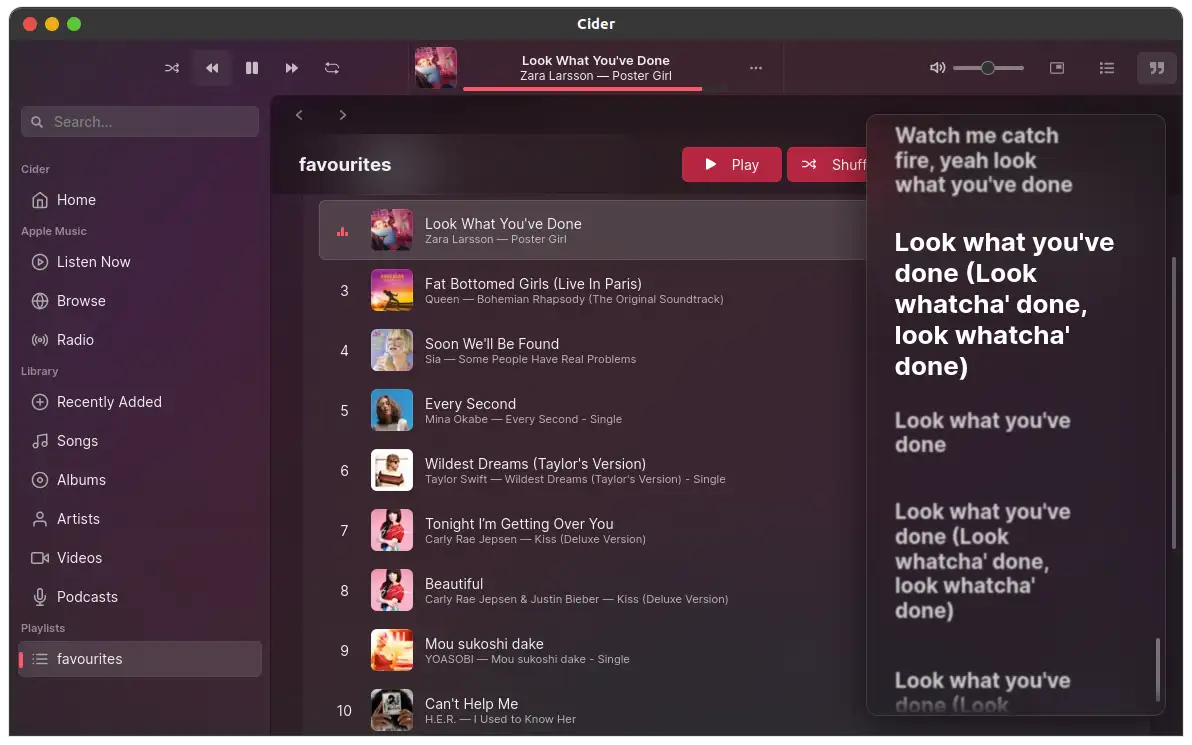Click 'Zara Larsson — Poster Girl' in player
Viewport: 1192px width, 745px height.
coord(595,76)
